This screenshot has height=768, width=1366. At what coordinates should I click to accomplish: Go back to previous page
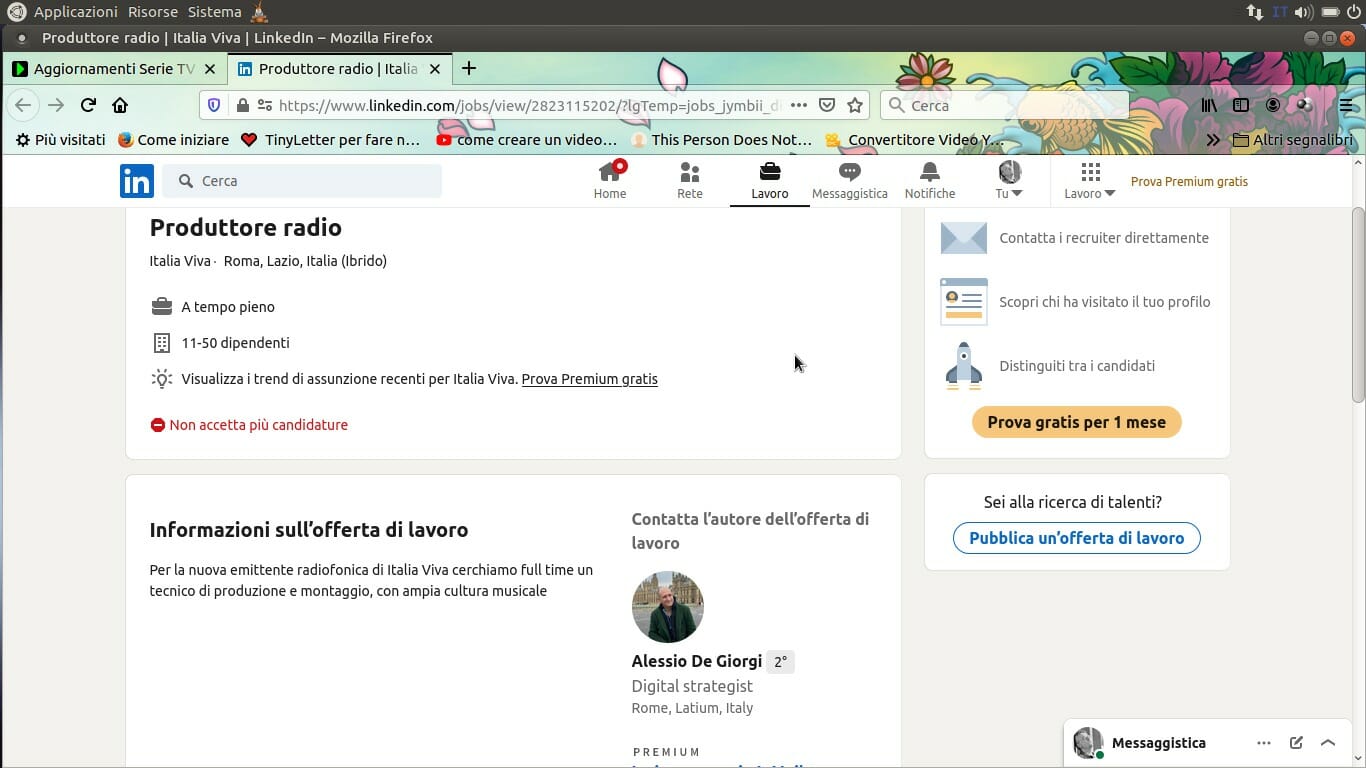pyautogui.click(x=23, y=105)
